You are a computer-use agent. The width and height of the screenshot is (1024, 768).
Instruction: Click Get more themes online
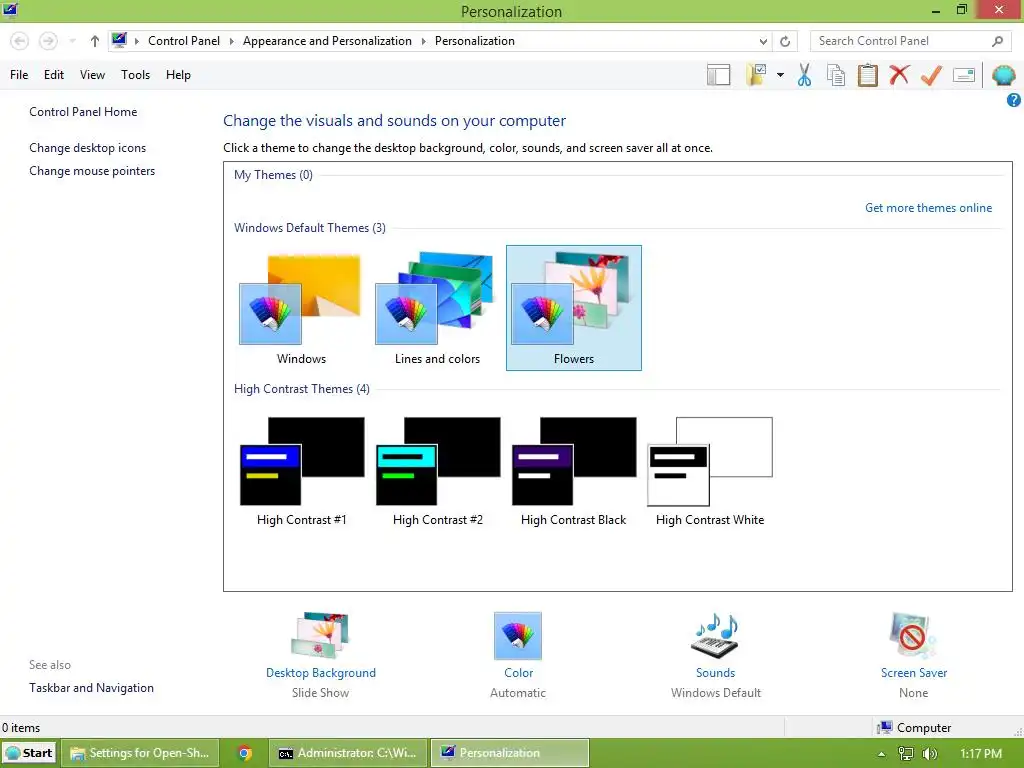coord(928,208)
